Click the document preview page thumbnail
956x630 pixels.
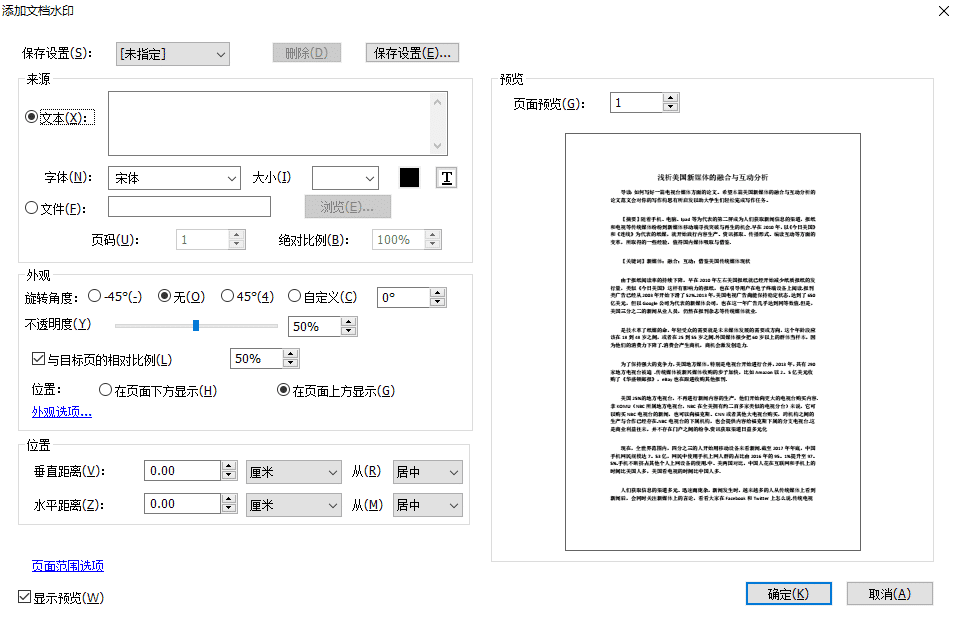[x=713, y=342]
